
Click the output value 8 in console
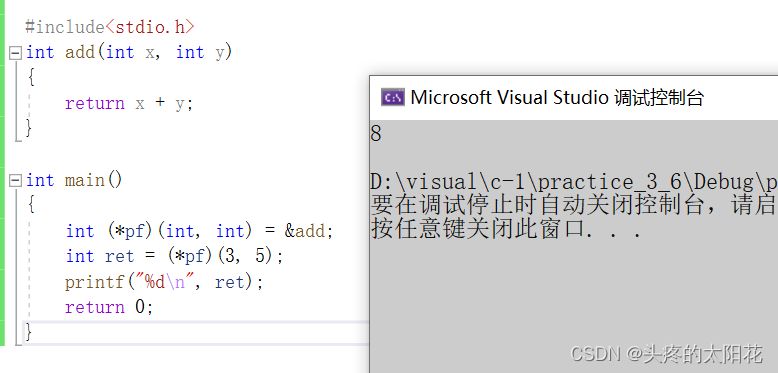click(x=376, y=133)
